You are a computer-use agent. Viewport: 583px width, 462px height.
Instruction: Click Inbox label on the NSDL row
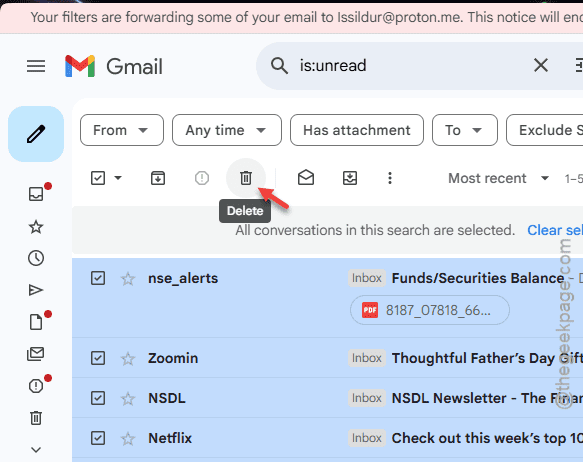pyautogui.click(x=367, y=398)
